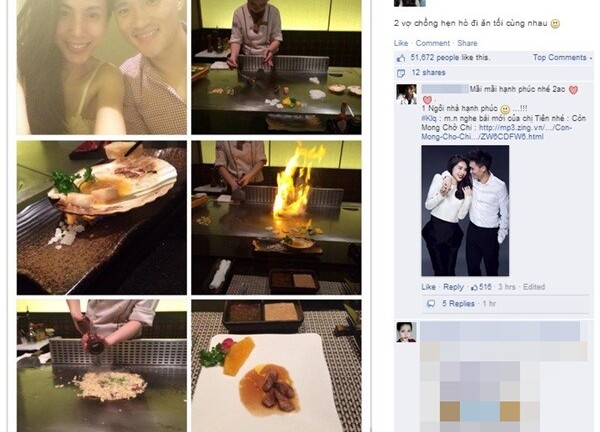This screenshot has height=432, width=600.
Task: Open the second commenter's profile avatar
Action: point(406,332)
